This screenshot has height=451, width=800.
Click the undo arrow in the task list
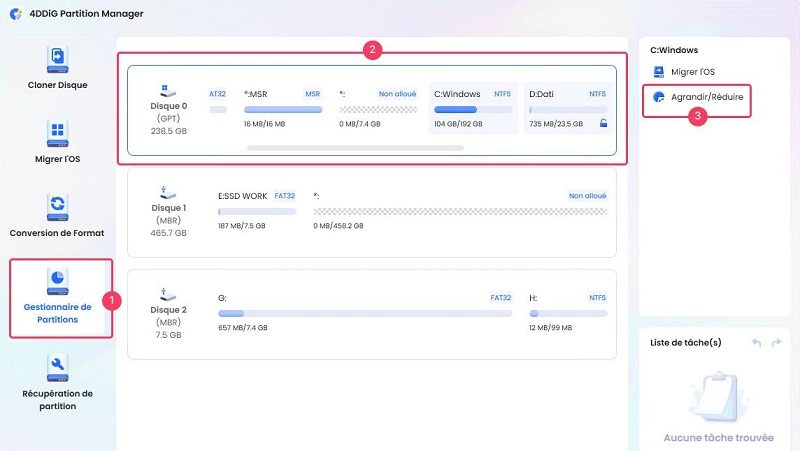[x=757, y=343]
